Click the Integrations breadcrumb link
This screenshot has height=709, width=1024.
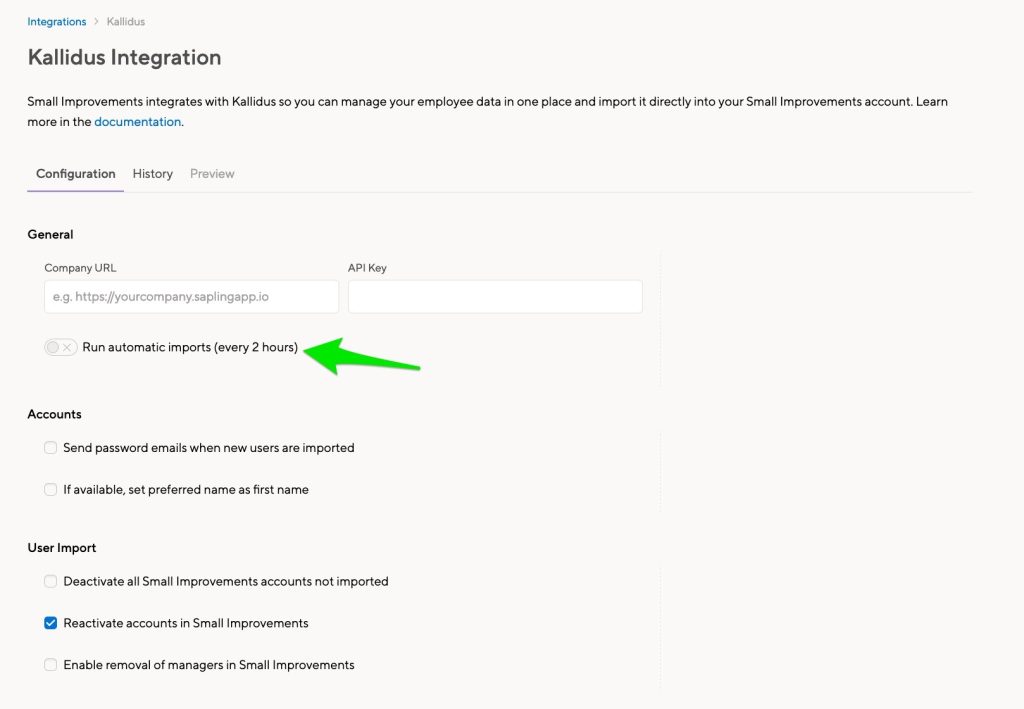(x=57, y=22)
